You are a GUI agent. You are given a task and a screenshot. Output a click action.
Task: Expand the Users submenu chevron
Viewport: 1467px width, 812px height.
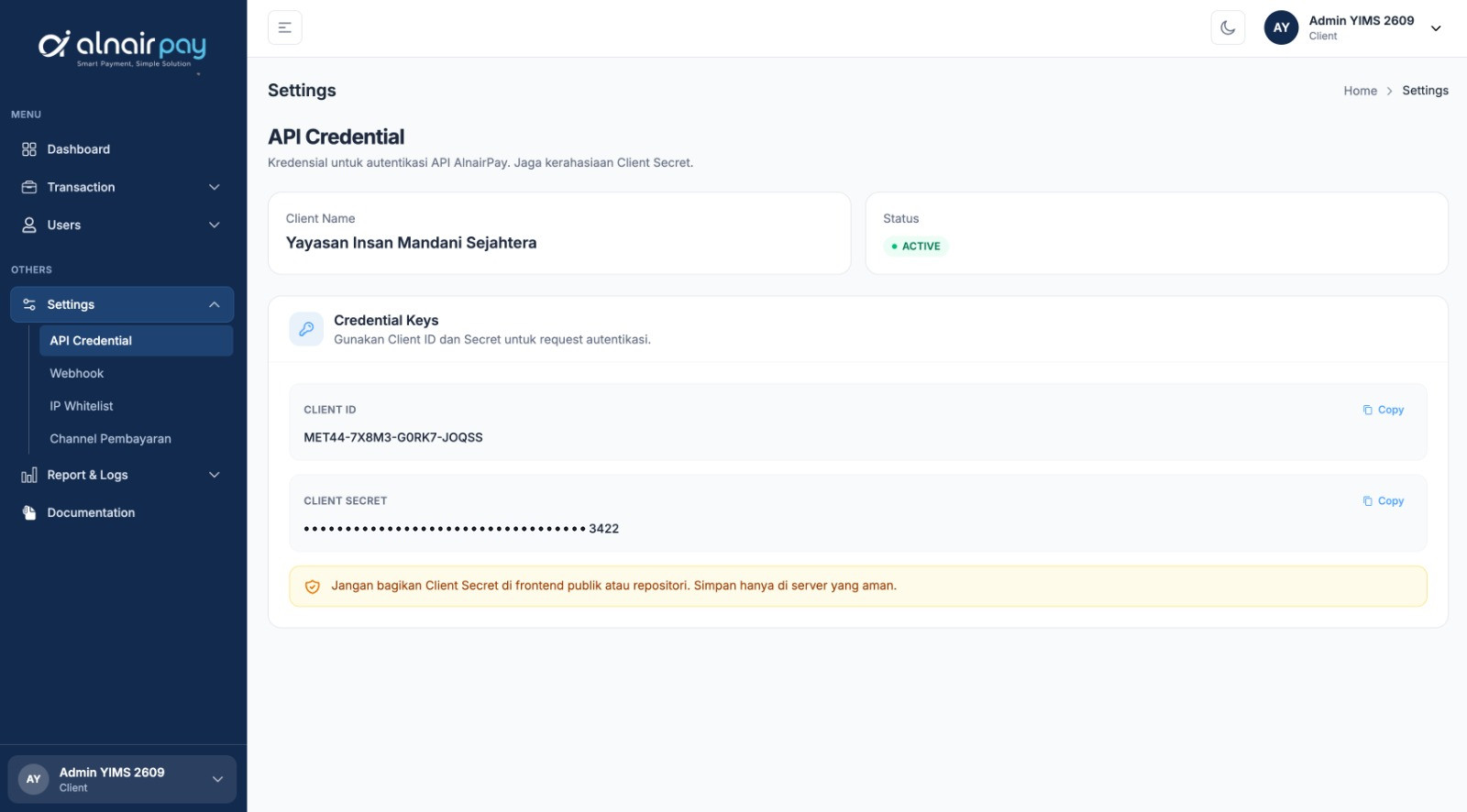click(x=215, y=225)
